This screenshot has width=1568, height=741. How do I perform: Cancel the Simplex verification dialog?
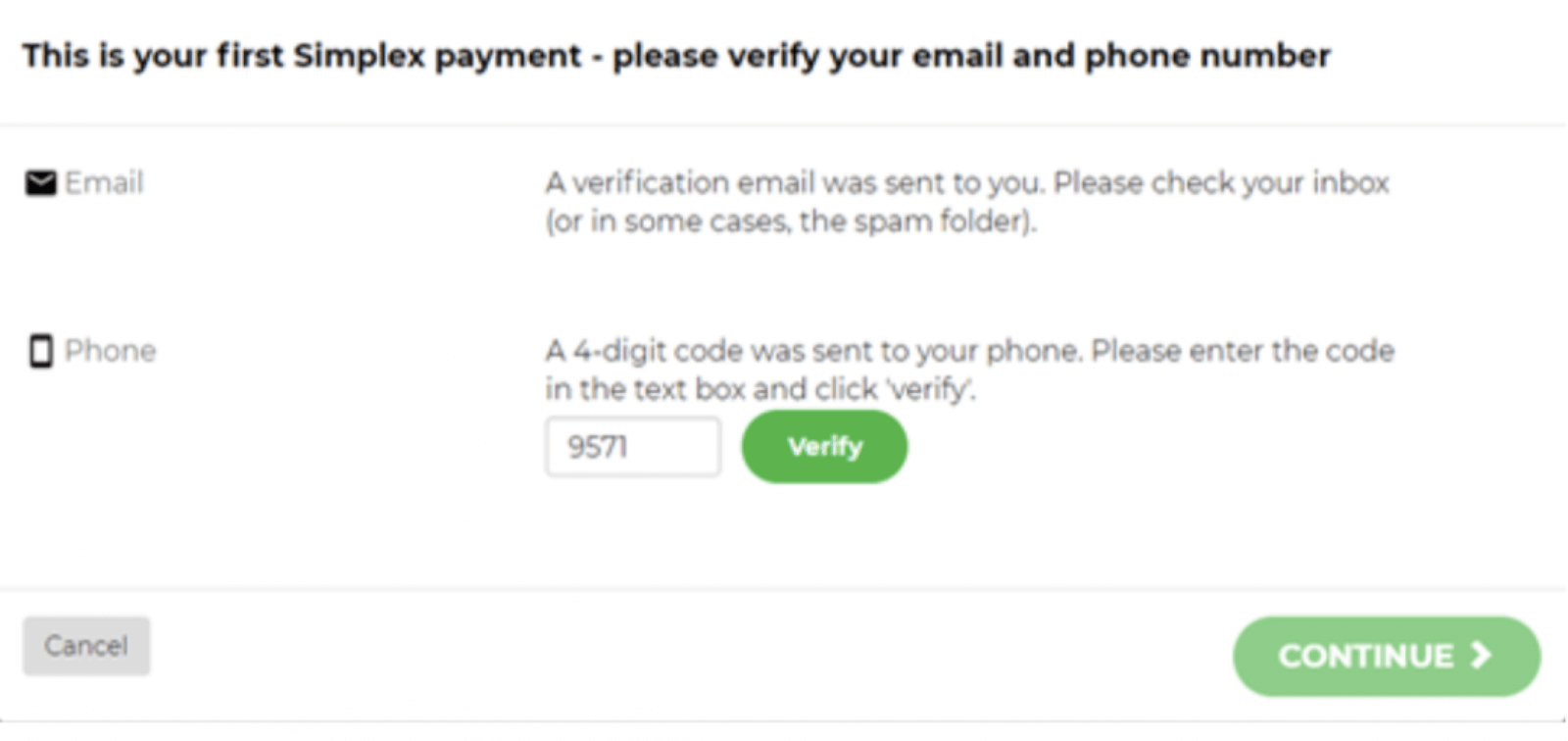click(86, 646)
